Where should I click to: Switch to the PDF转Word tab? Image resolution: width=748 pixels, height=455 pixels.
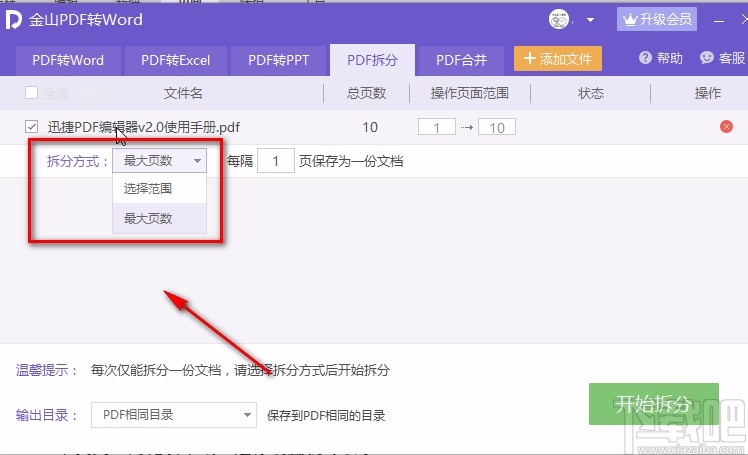(x=68, y=61)
